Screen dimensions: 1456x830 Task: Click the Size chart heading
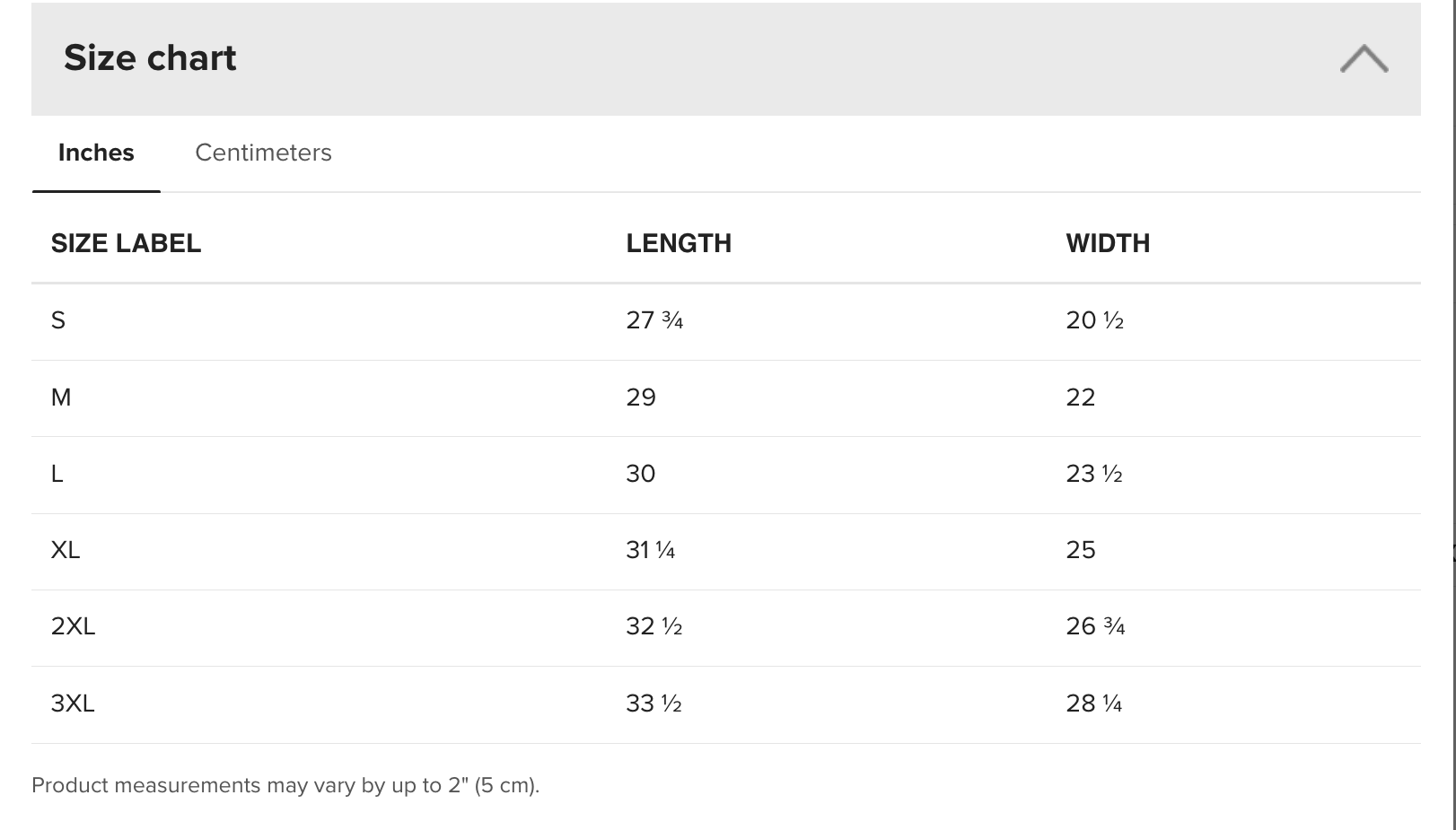[x=150, y=58]
